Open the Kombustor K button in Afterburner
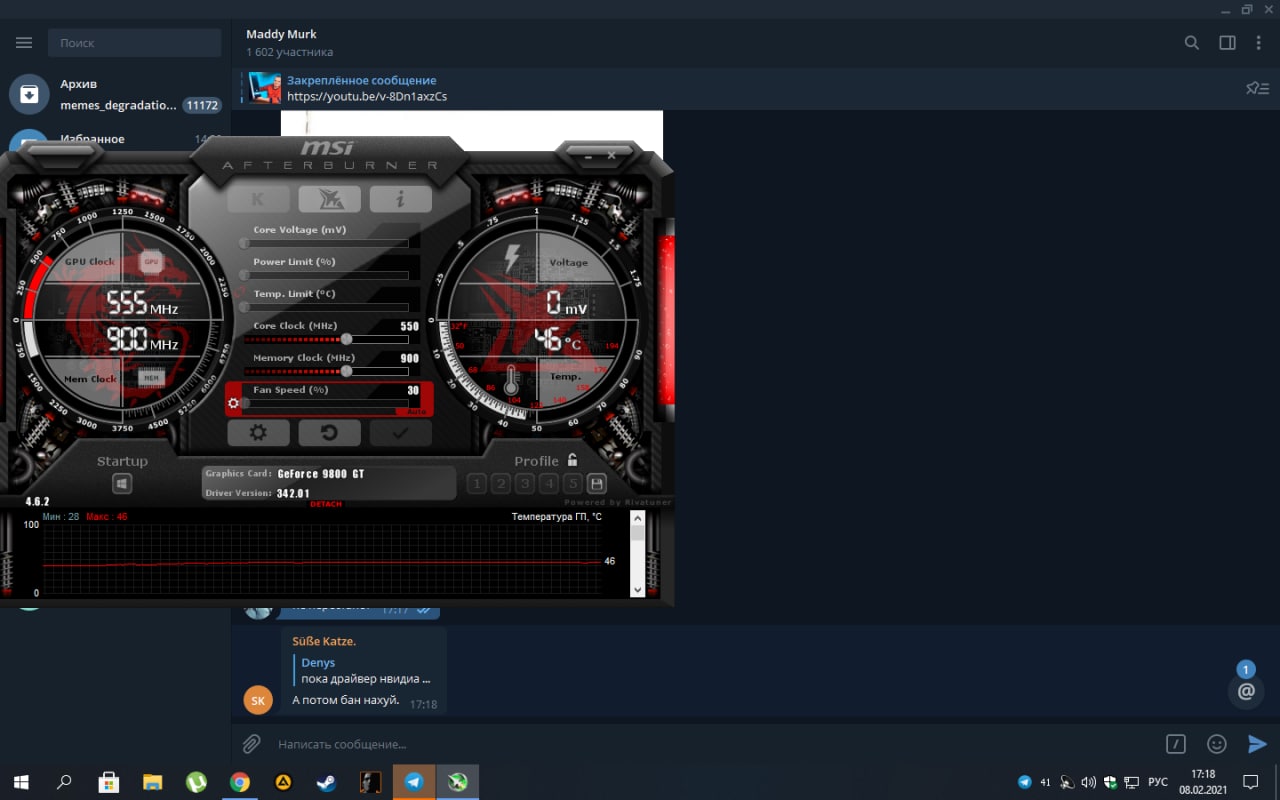1280x800 pixels. click(258, 198)
